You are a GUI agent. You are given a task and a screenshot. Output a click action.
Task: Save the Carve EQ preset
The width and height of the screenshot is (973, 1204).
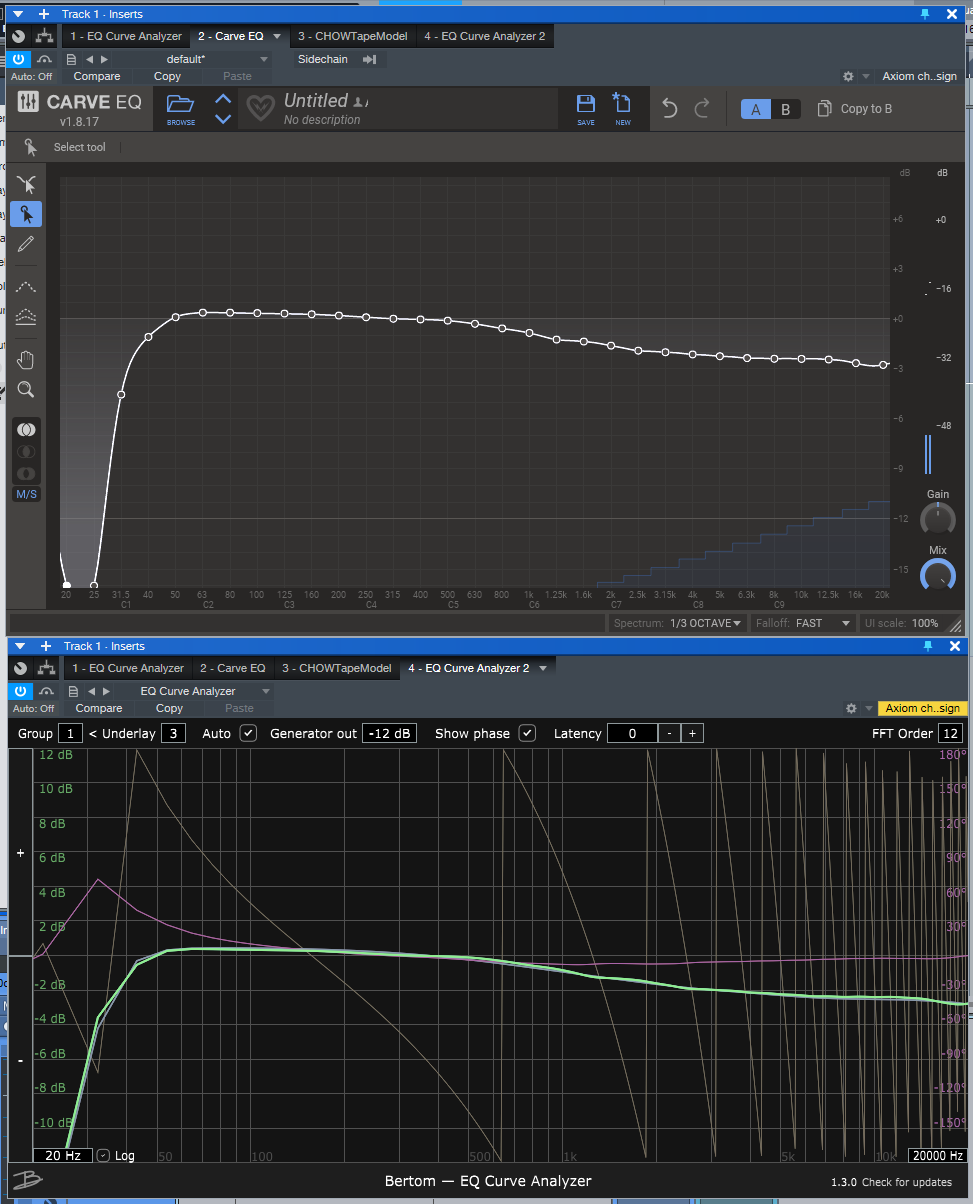point(586,108)
